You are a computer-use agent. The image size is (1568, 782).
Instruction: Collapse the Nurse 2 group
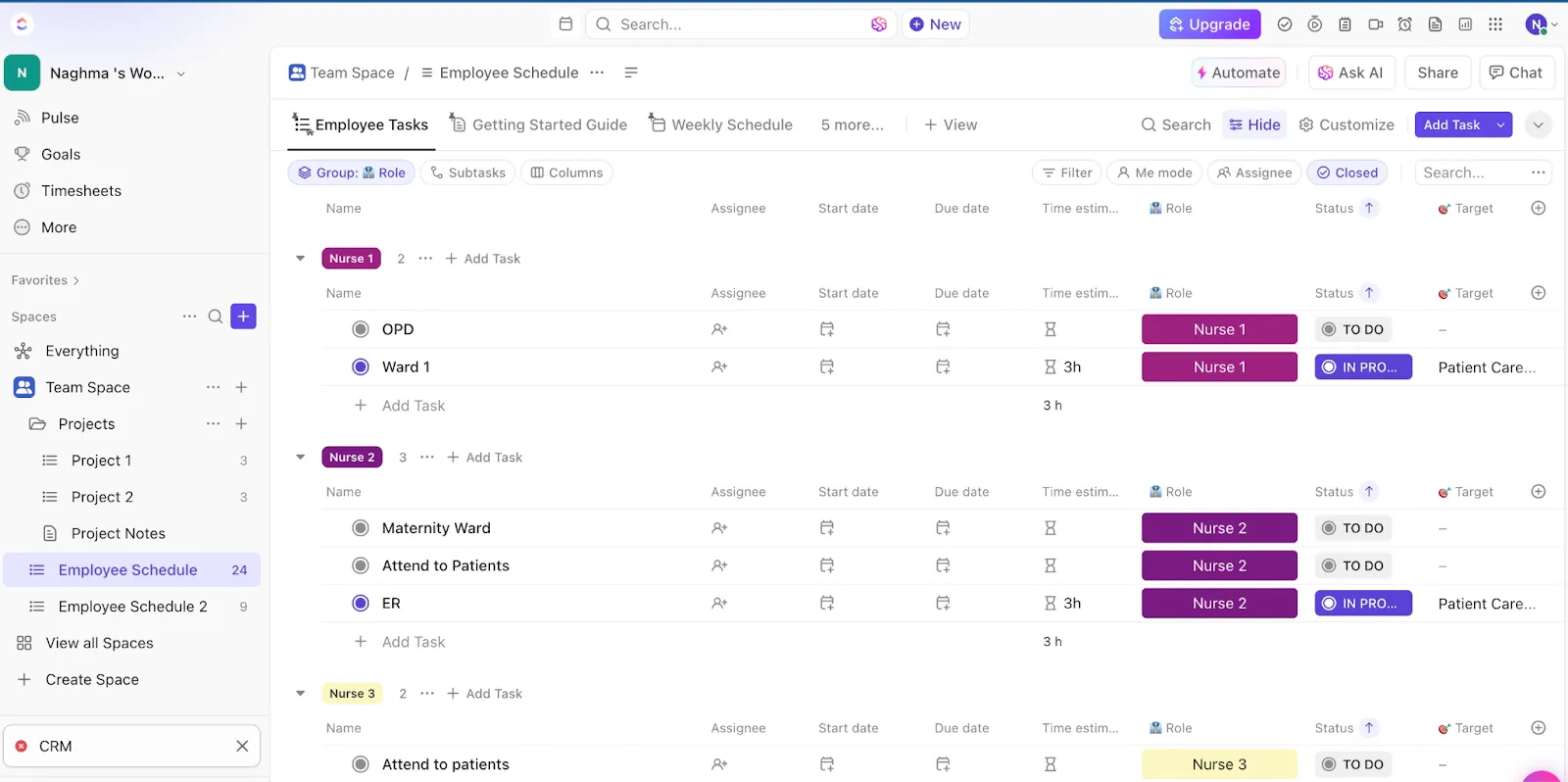click(x=301, y=458)
